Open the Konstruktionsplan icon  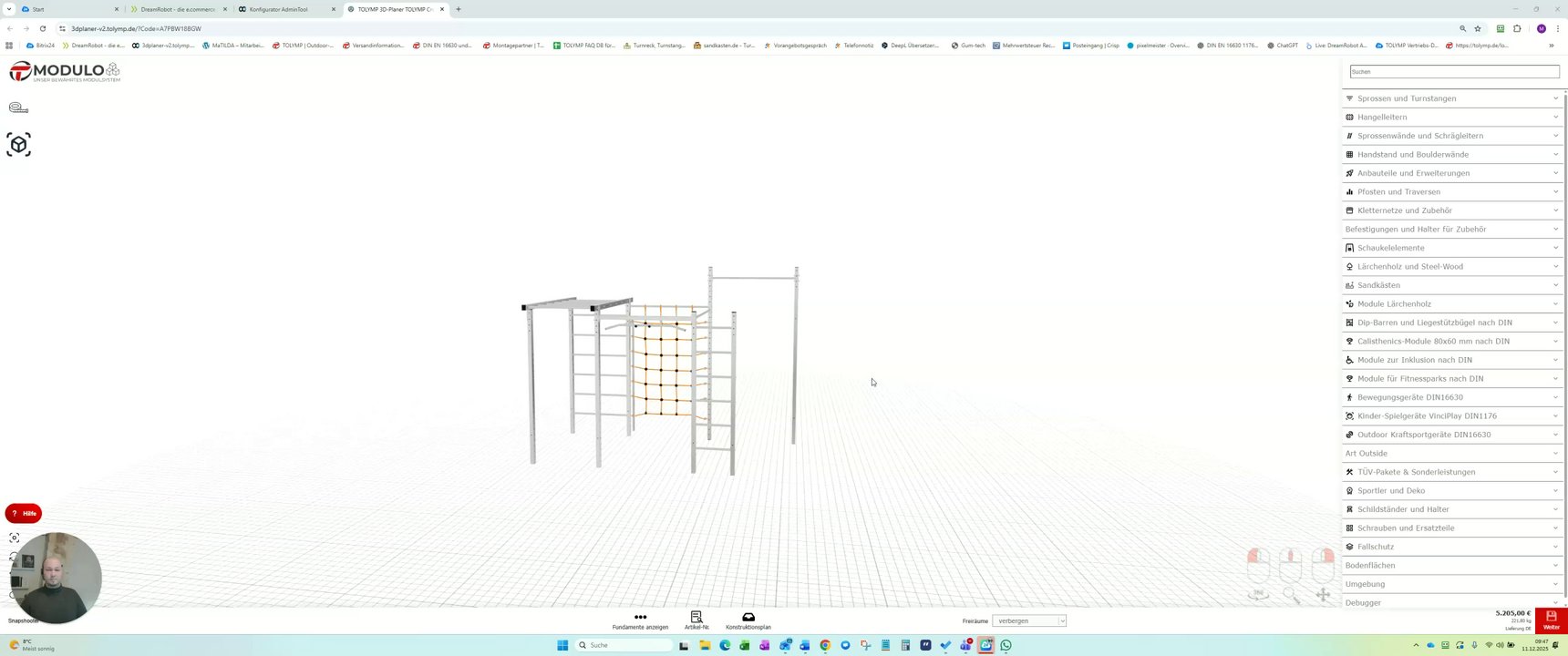(x=748, y=617)
